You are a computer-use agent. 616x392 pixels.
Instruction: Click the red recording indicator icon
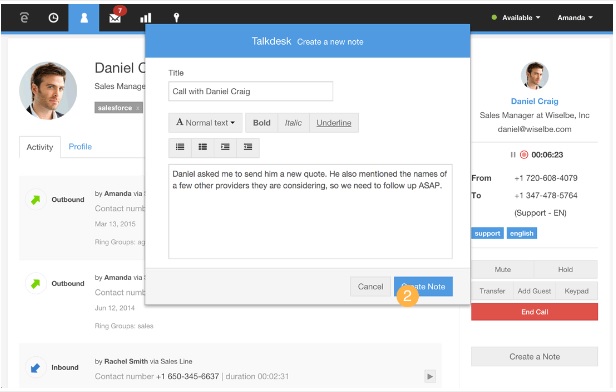[x=524, y=155]
